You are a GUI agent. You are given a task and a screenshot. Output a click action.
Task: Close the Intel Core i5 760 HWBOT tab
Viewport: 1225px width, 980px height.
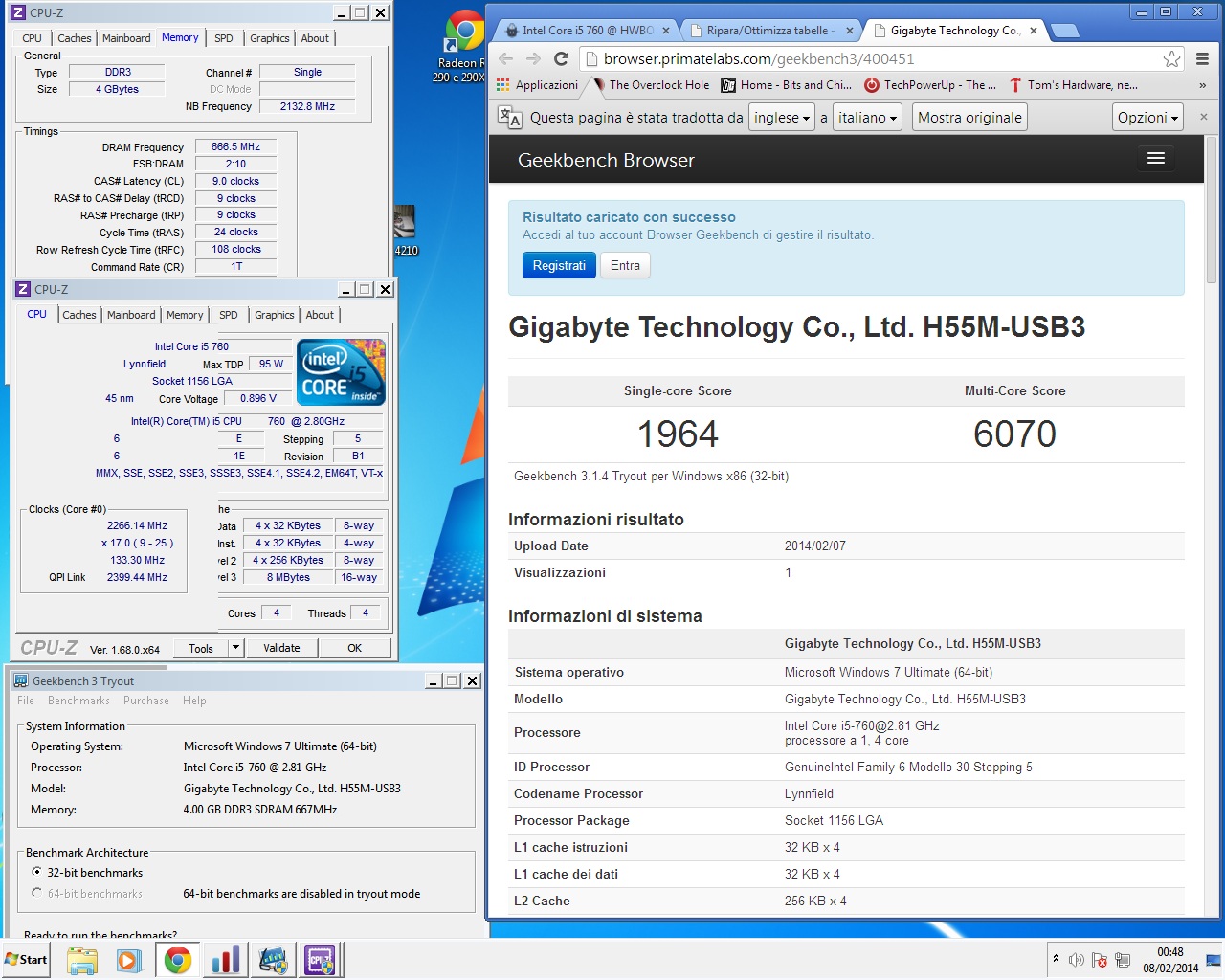pos(665,31)
